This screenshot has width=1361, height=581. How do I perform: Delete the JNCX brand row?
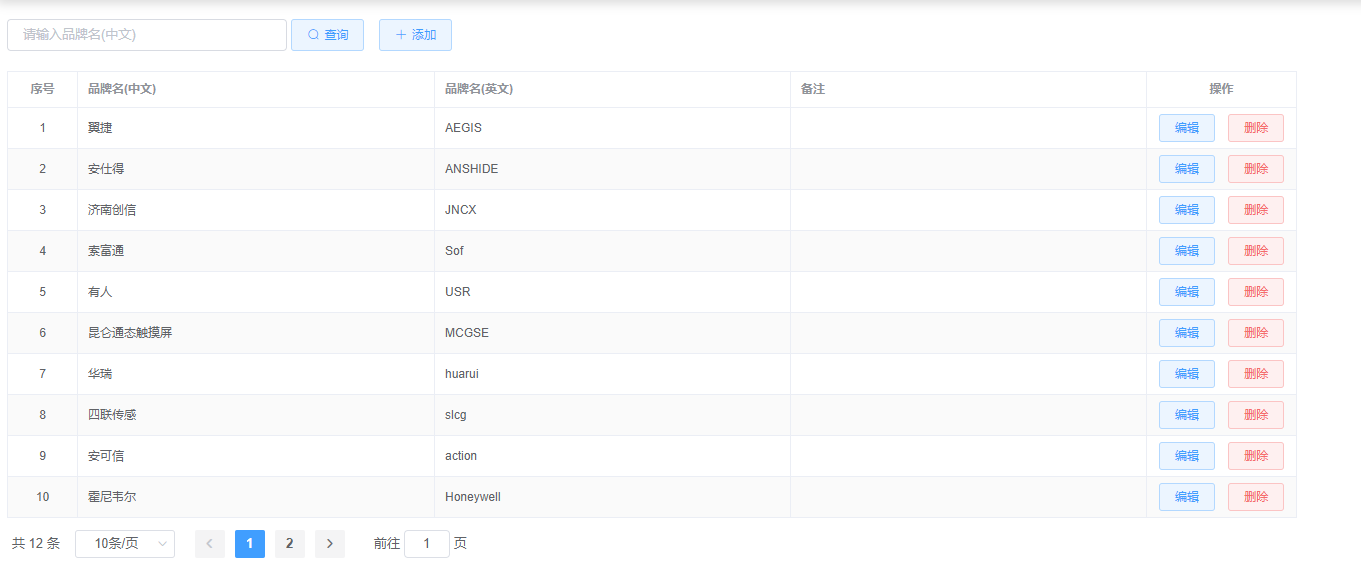point(1255,210)
